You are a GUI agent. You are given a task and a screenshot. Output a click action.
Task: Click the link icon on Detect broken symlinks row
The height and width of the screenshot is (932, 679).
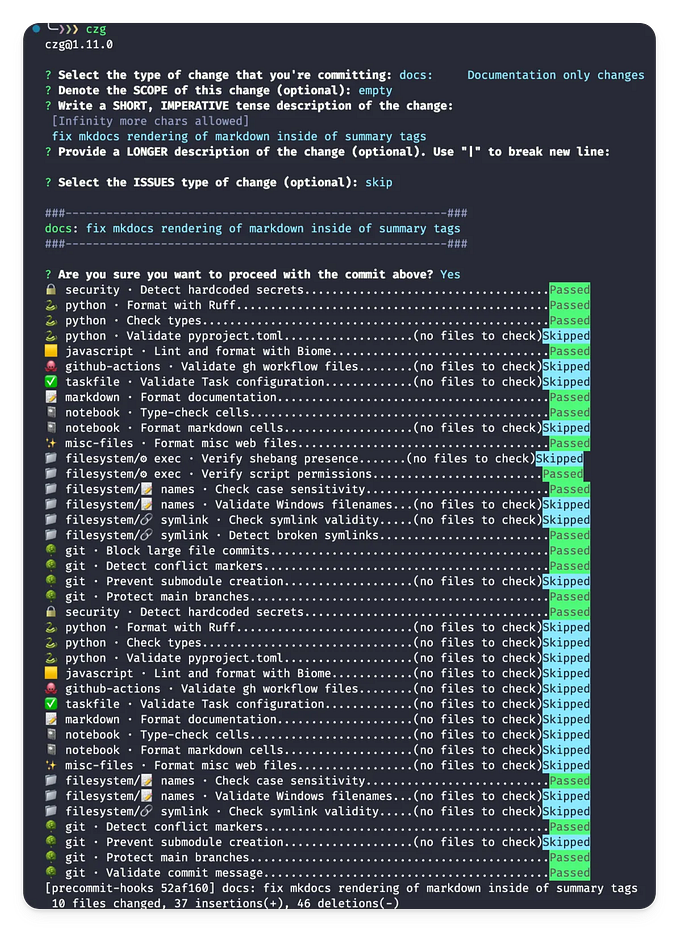(146, 535)
